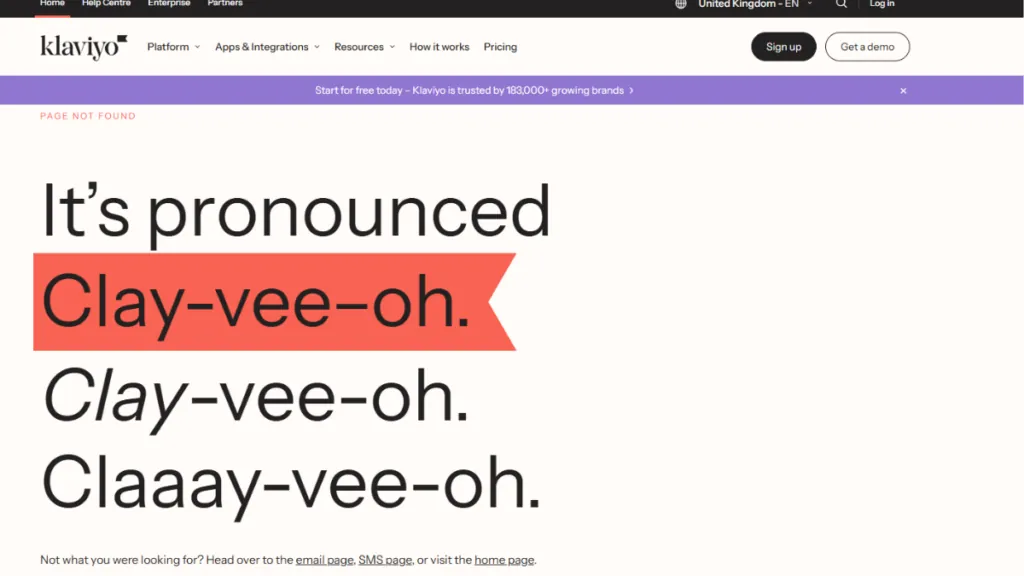The image size is (1024, 576).
Task: Click the Start for free today banner text
Action: click(474, 91)
